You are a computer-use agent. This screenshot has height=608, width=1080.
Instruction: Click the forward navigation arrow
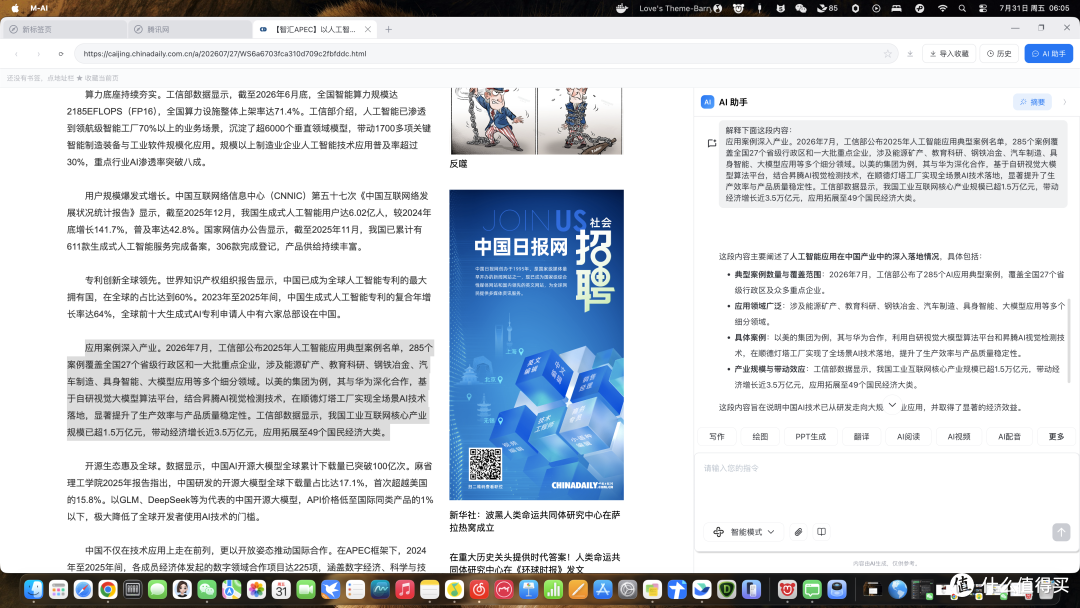(x=39, y=54)
